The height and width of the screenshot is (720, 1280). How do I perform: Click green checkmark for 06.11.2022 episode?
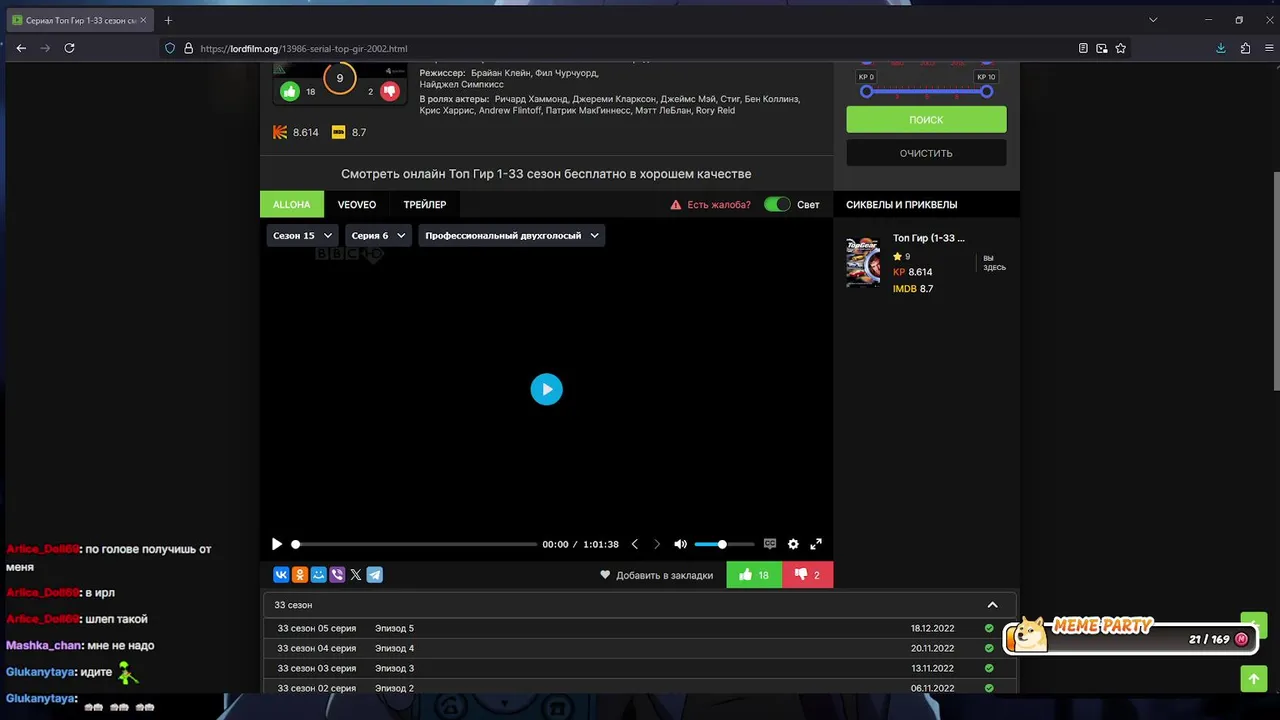(989, 688)
